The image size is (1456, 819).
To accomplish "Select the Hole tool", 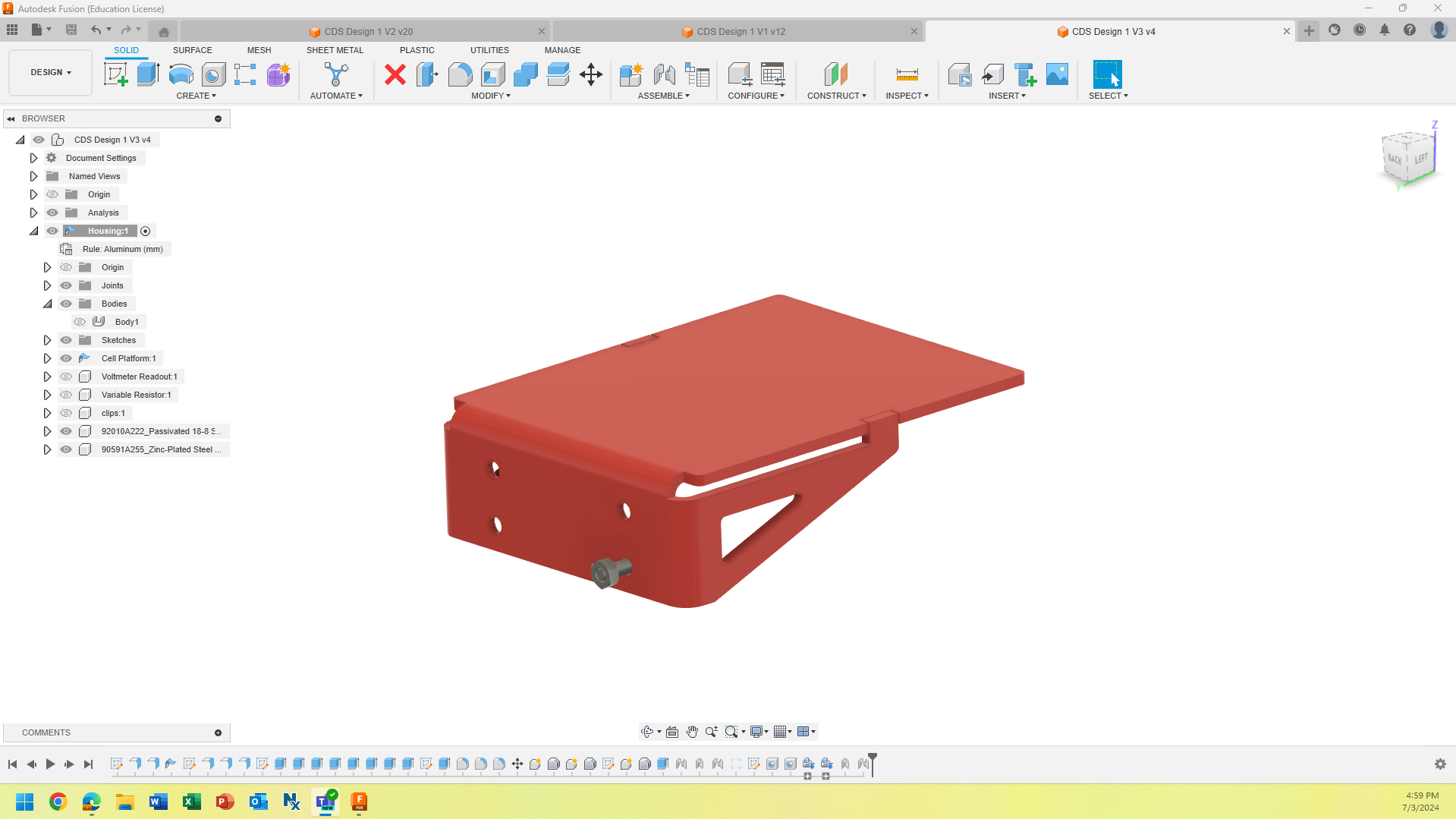I will click(213, 74).
